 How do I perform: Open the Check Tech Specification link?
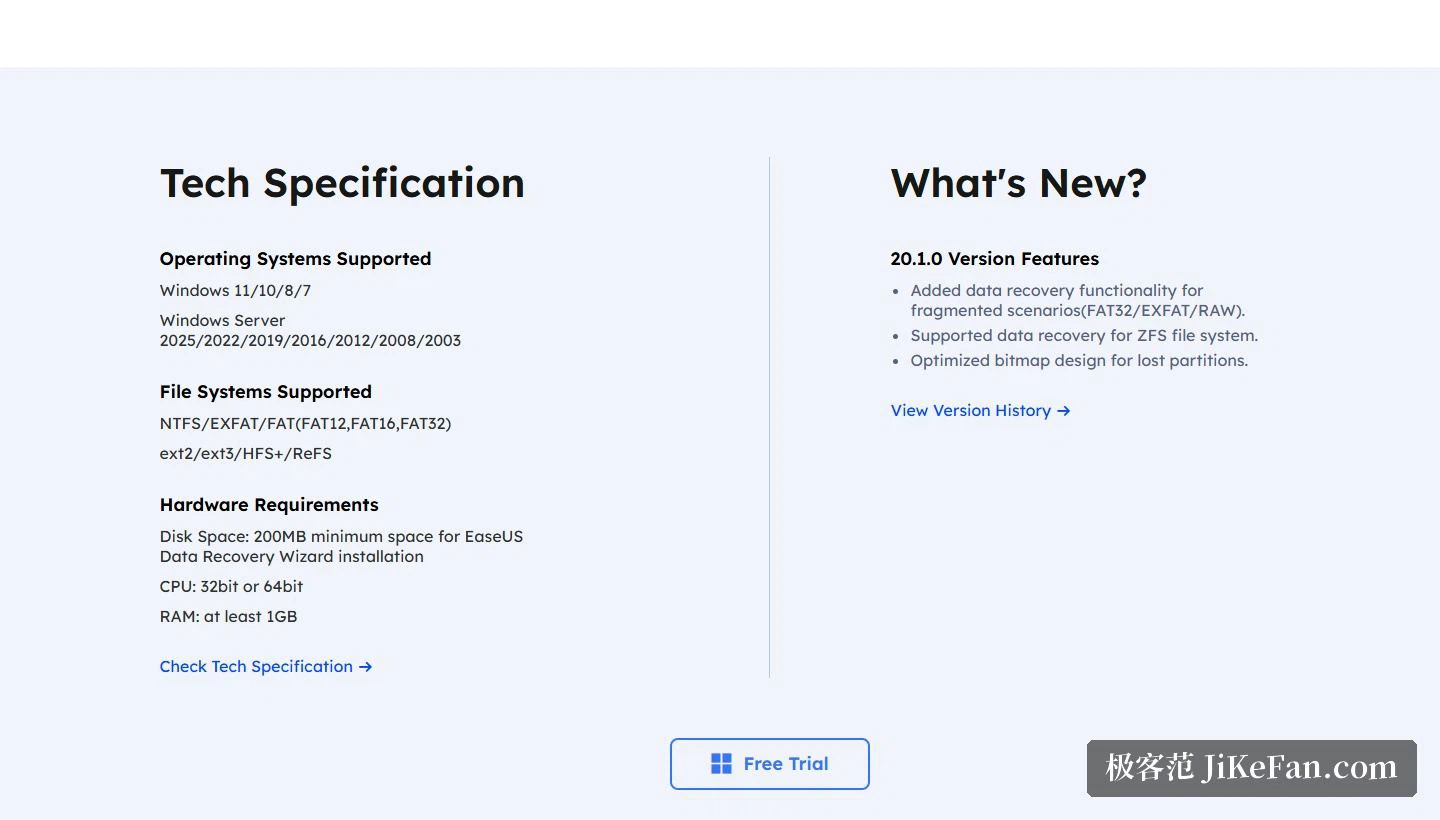click(266, 667)
